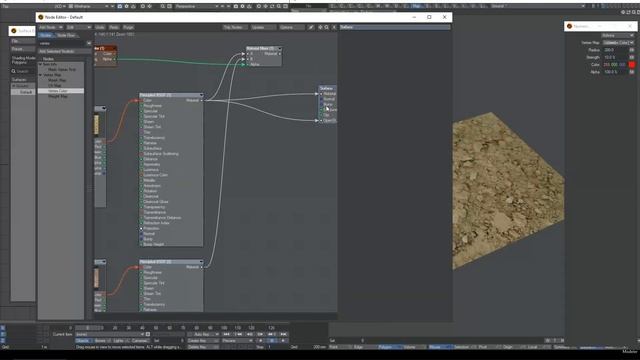Click the Update button in Node Editor
This screenshot has width=640, height=360.
[x=263, y=27]
